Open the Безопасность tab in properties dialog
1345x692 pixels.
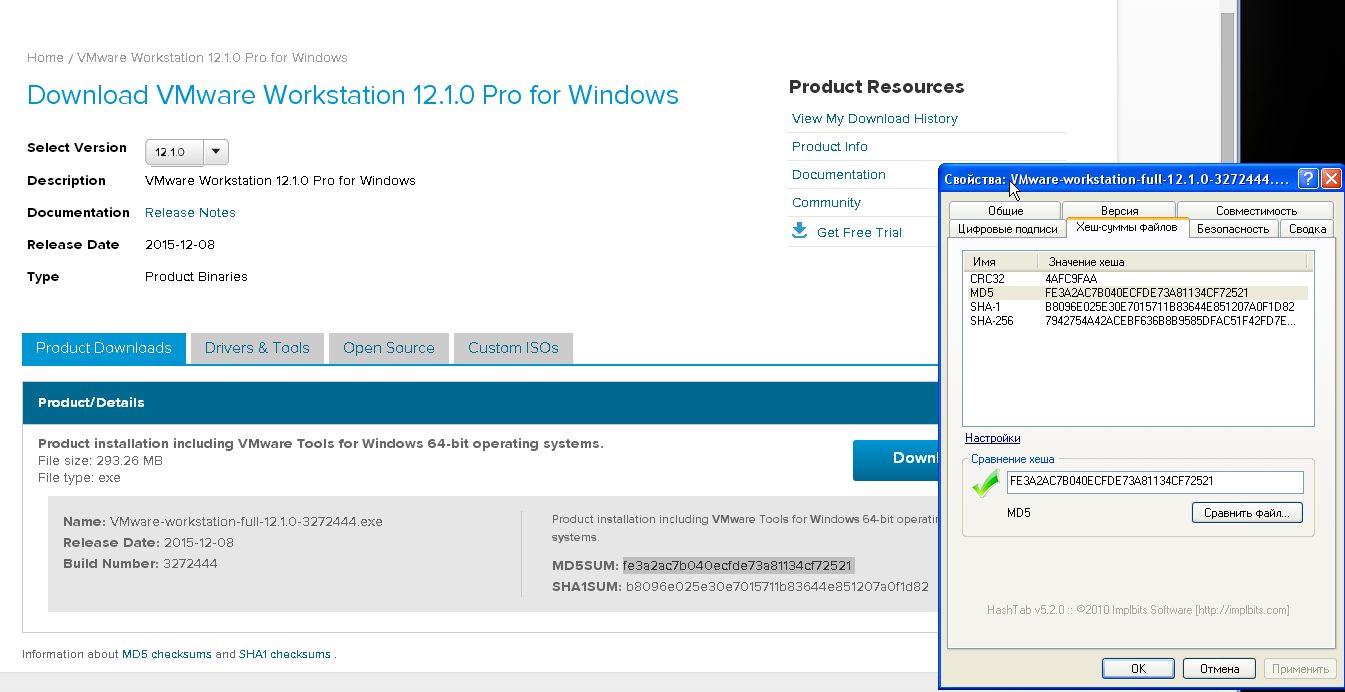[x=1233, y=229]
